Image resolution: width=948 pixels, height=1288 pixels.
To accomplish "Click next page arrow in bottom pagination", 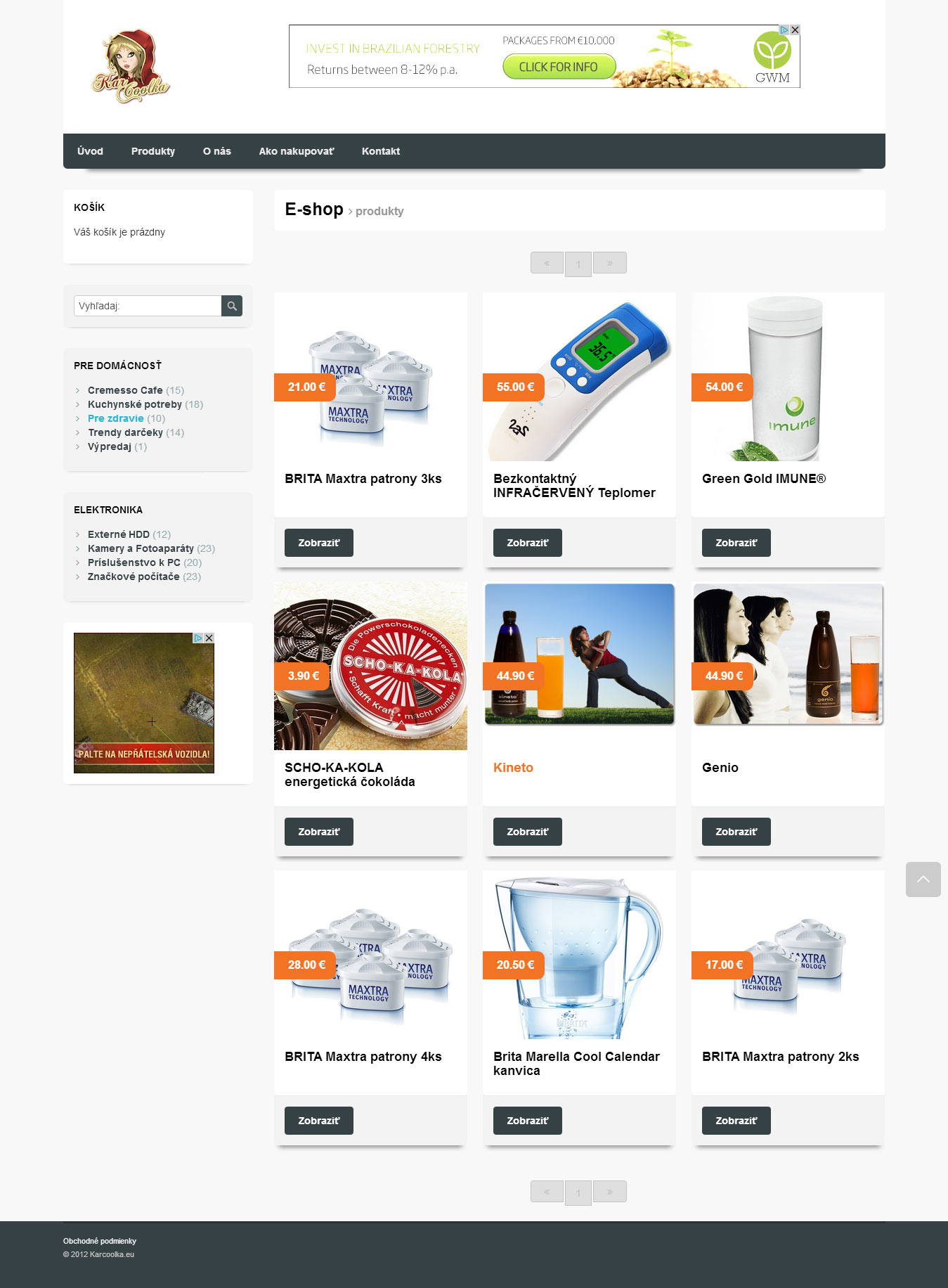I will tap(609, 1192).
